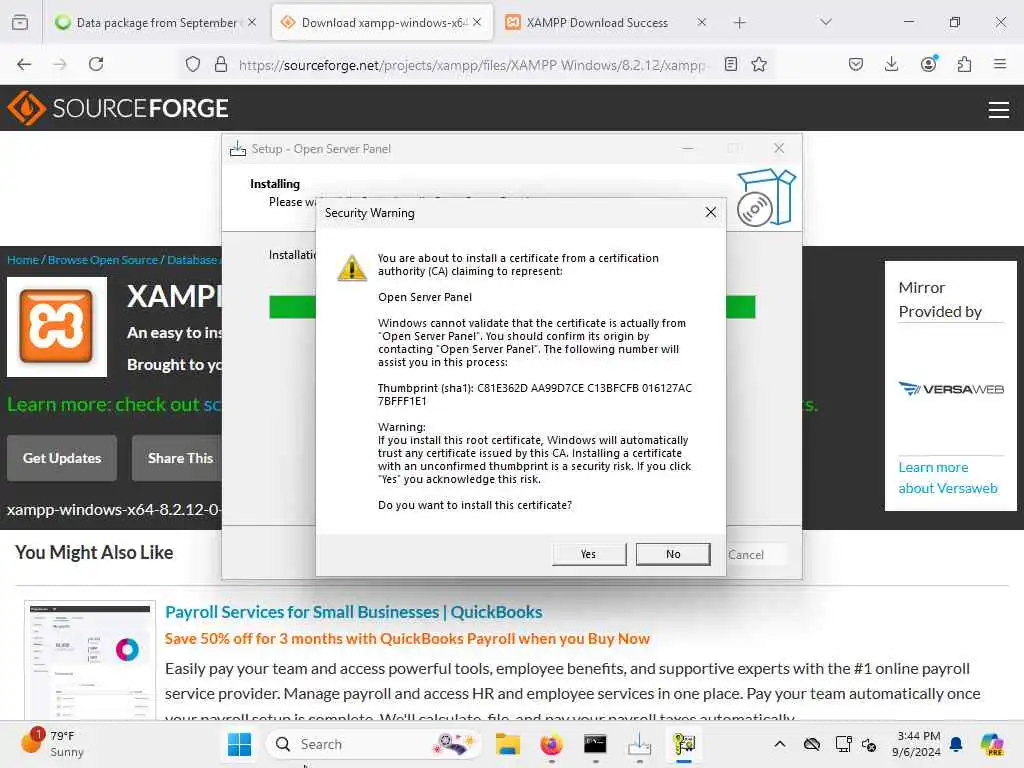Open Copilot preview from the taskbar
Viewport: 1024px width, 768px height.
click(992, 744)
